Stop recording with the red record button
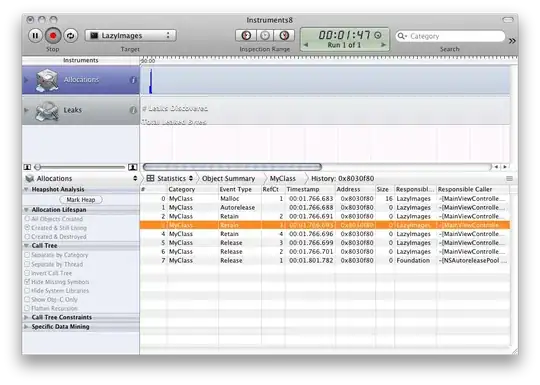 [x=53, y=35]
